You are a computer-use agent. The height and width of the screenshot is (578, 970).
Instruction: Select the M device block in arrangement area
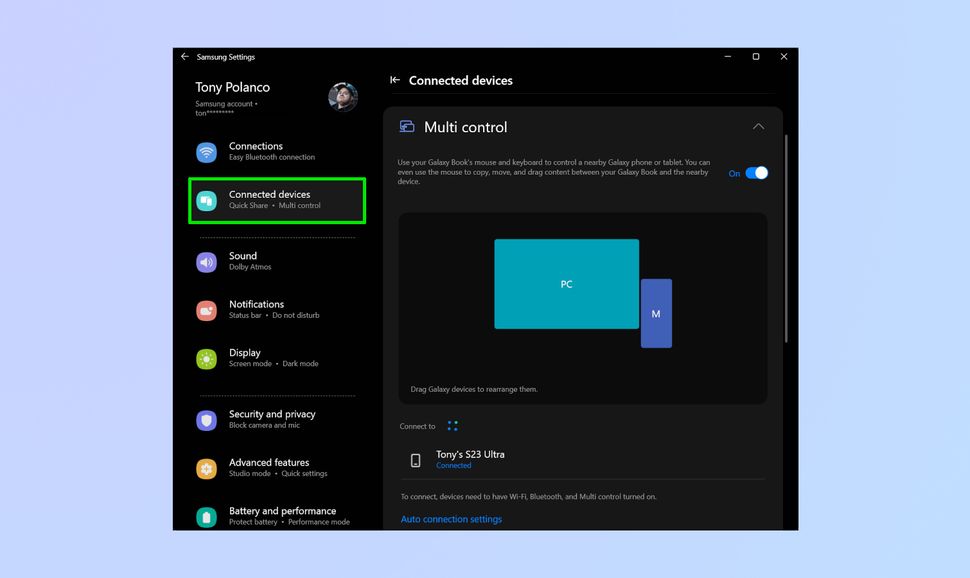tap(656, 313)
